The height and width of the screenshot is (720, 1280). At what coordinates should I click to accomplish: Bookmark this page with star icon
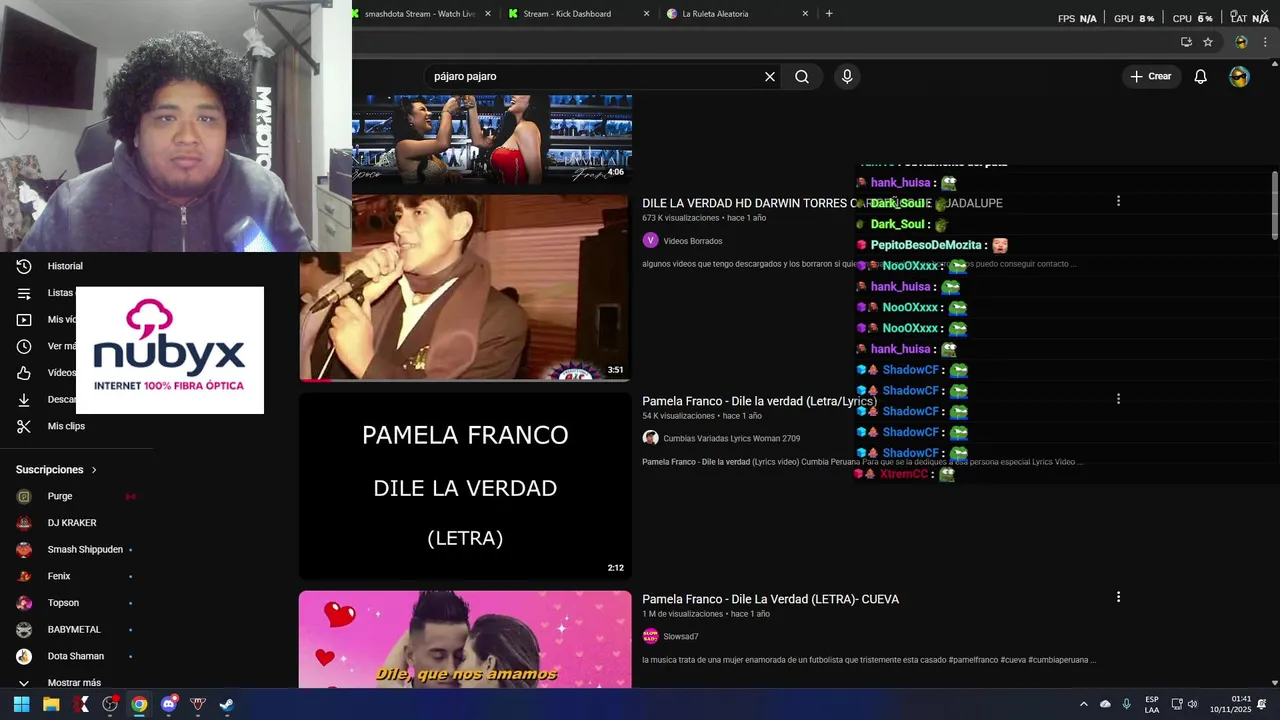click(1208, 42)
